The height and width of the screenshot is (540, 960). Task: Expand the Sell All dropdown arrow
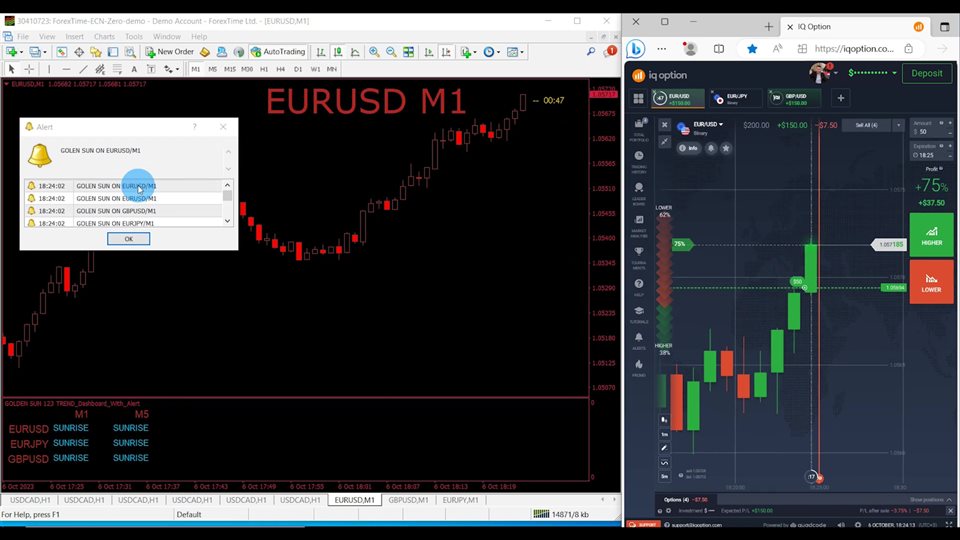tap(898, 125)
